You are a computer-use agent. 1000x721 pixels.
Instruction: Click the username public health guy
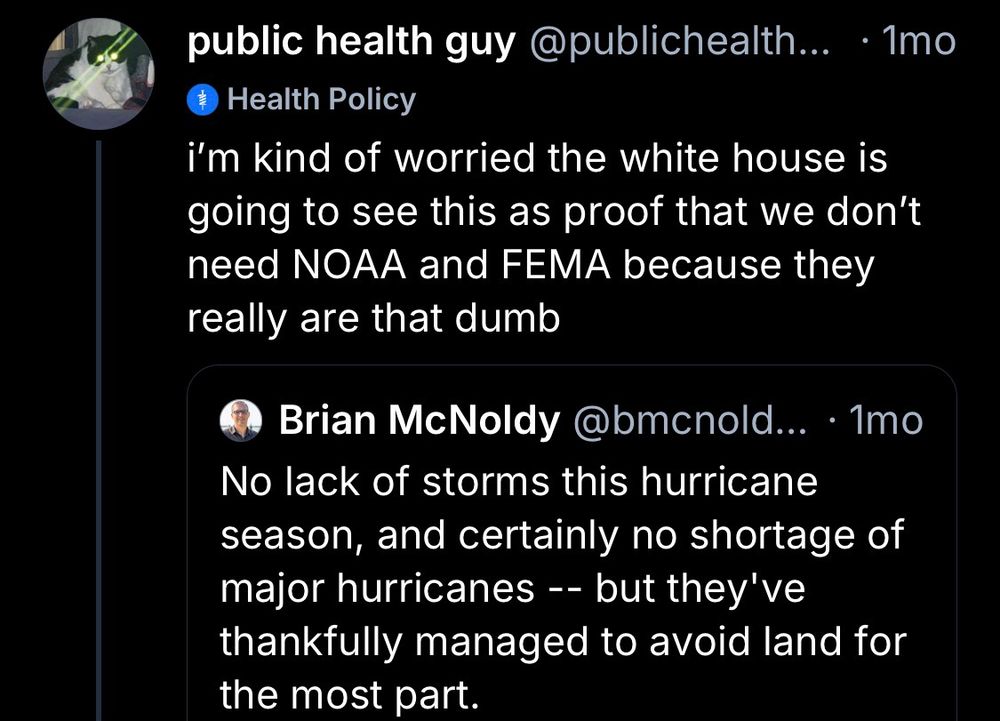click(x=352, y=42)
